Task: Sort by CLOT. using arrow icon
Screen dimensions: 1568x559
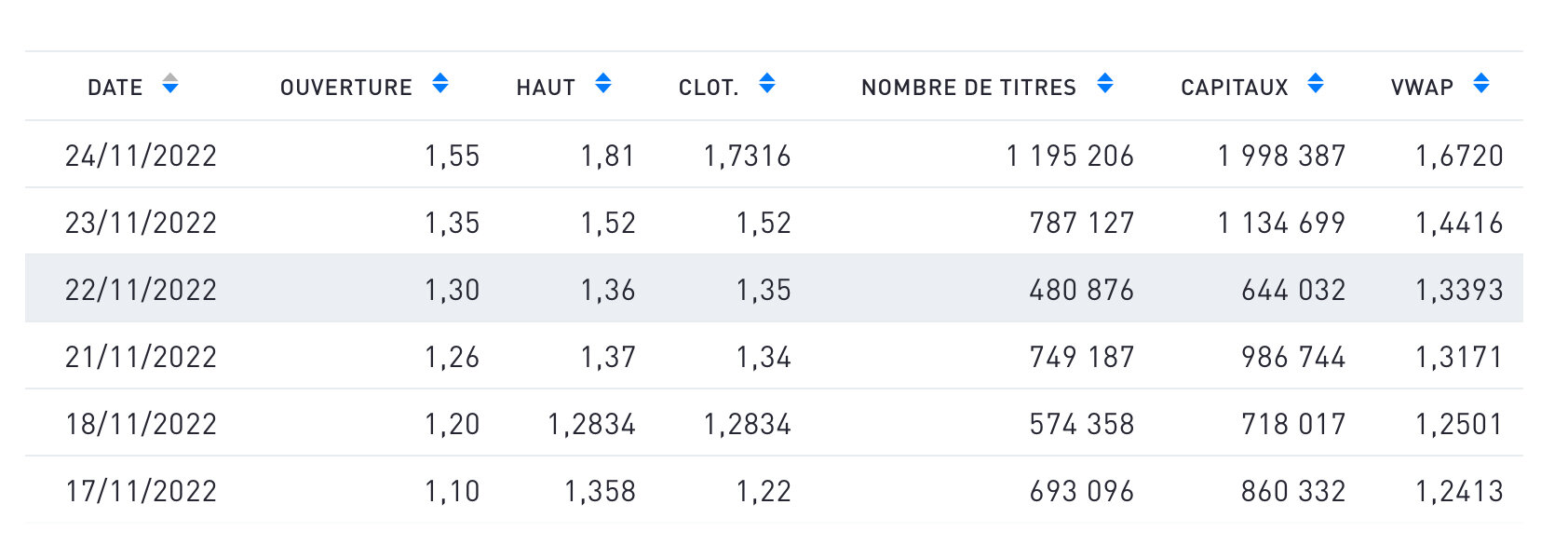Action: 767,84
